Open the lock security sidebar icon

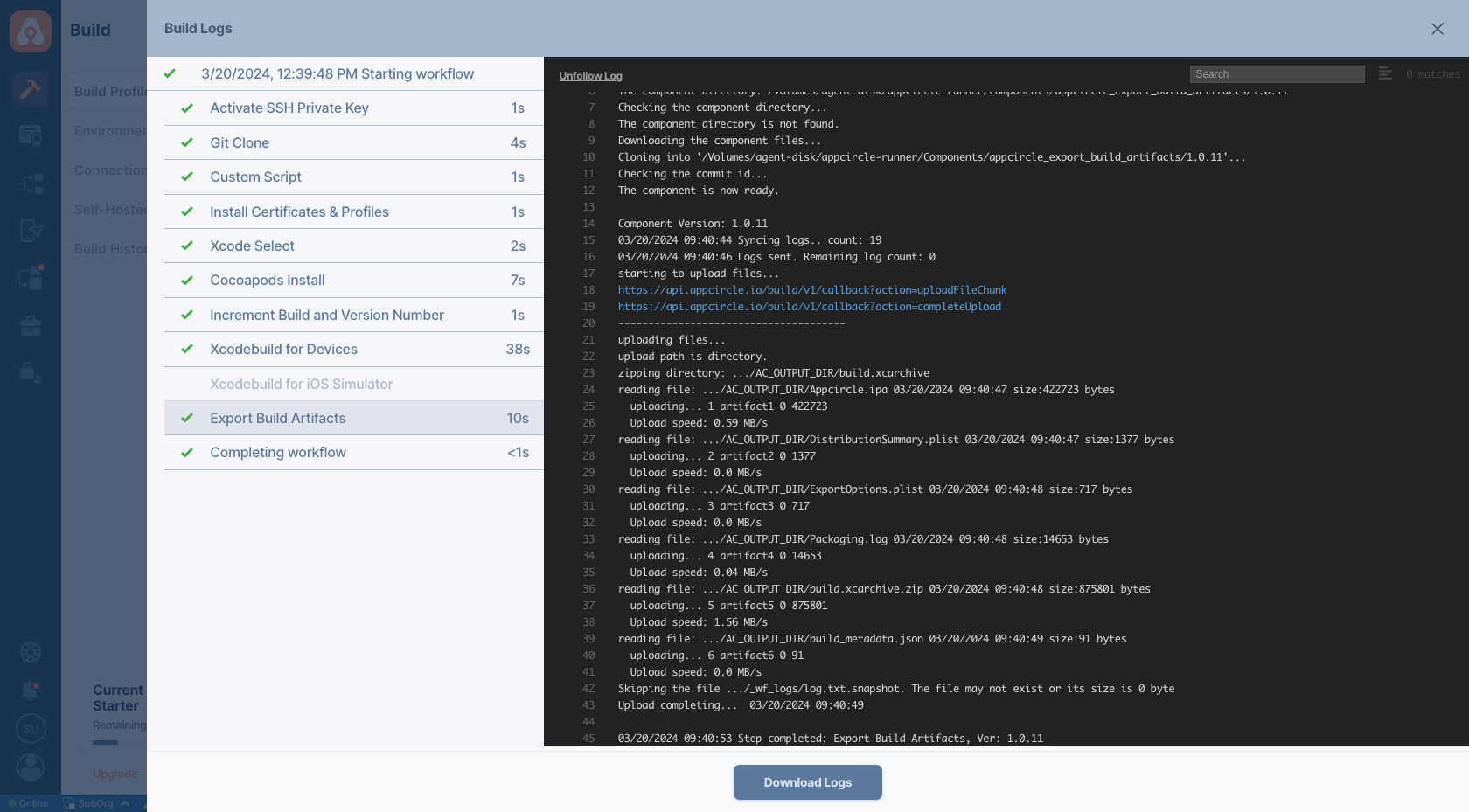31,372
